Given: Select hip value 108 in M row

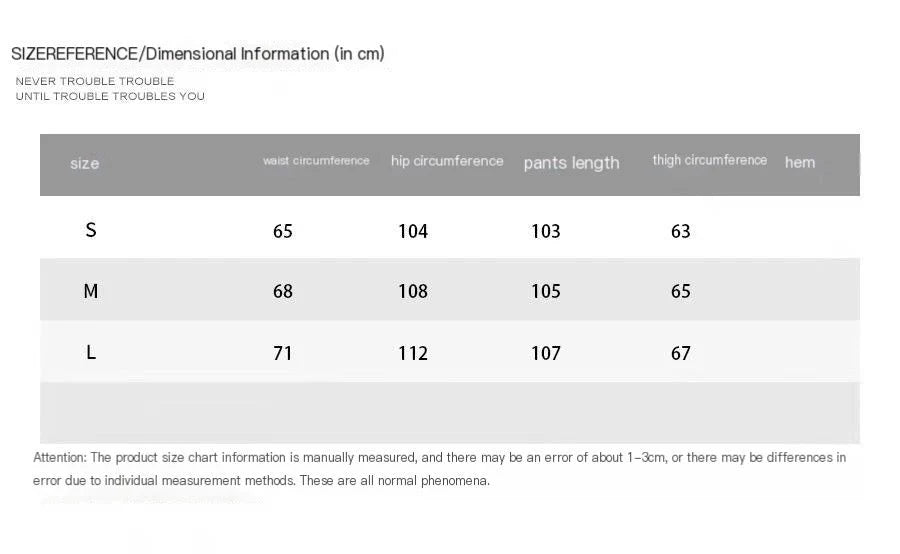Looking at the screenshot, I should 413,291.
